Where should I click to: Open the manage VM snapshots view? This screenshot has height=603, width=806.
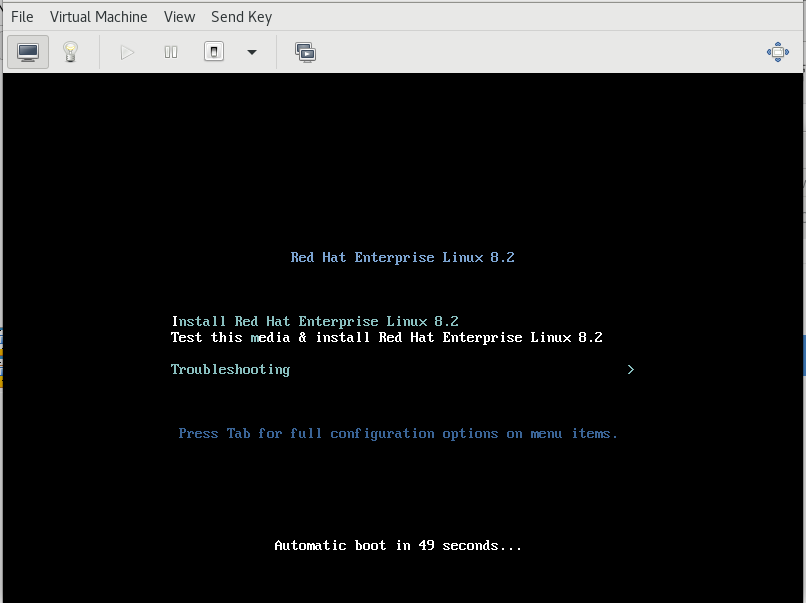click(305, 52)
